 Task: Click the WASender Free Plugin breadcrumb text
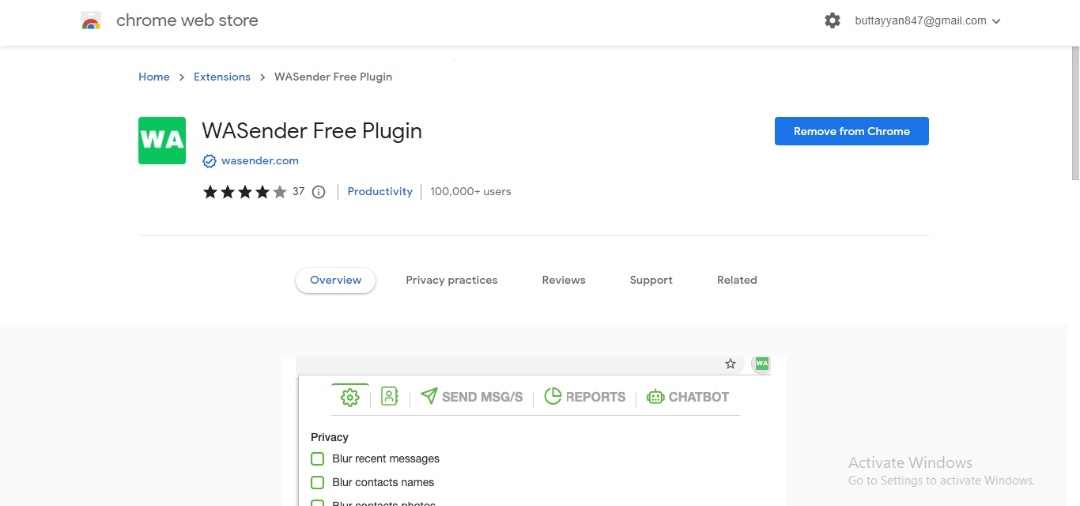click(333, 77)
